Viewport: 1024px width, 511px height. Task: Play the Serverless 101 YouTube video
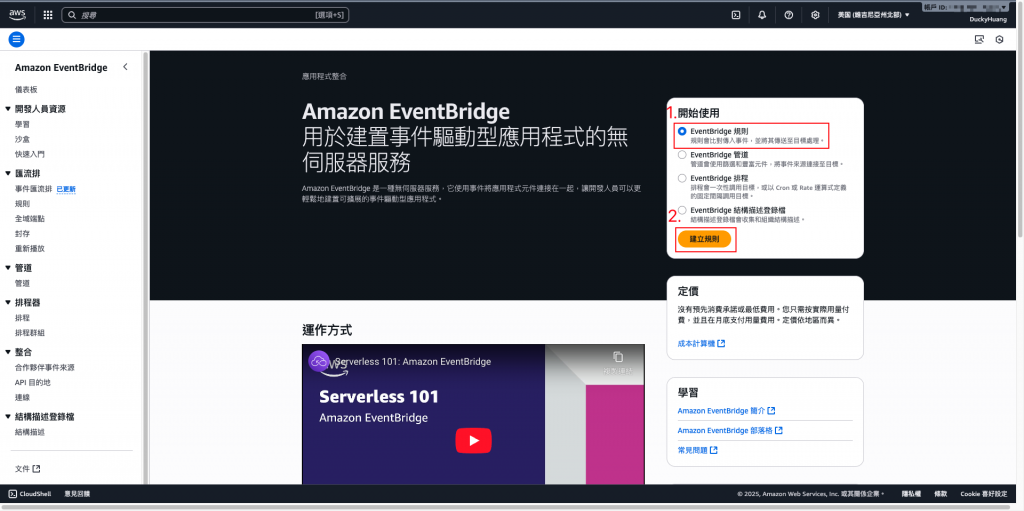[473, 440]
